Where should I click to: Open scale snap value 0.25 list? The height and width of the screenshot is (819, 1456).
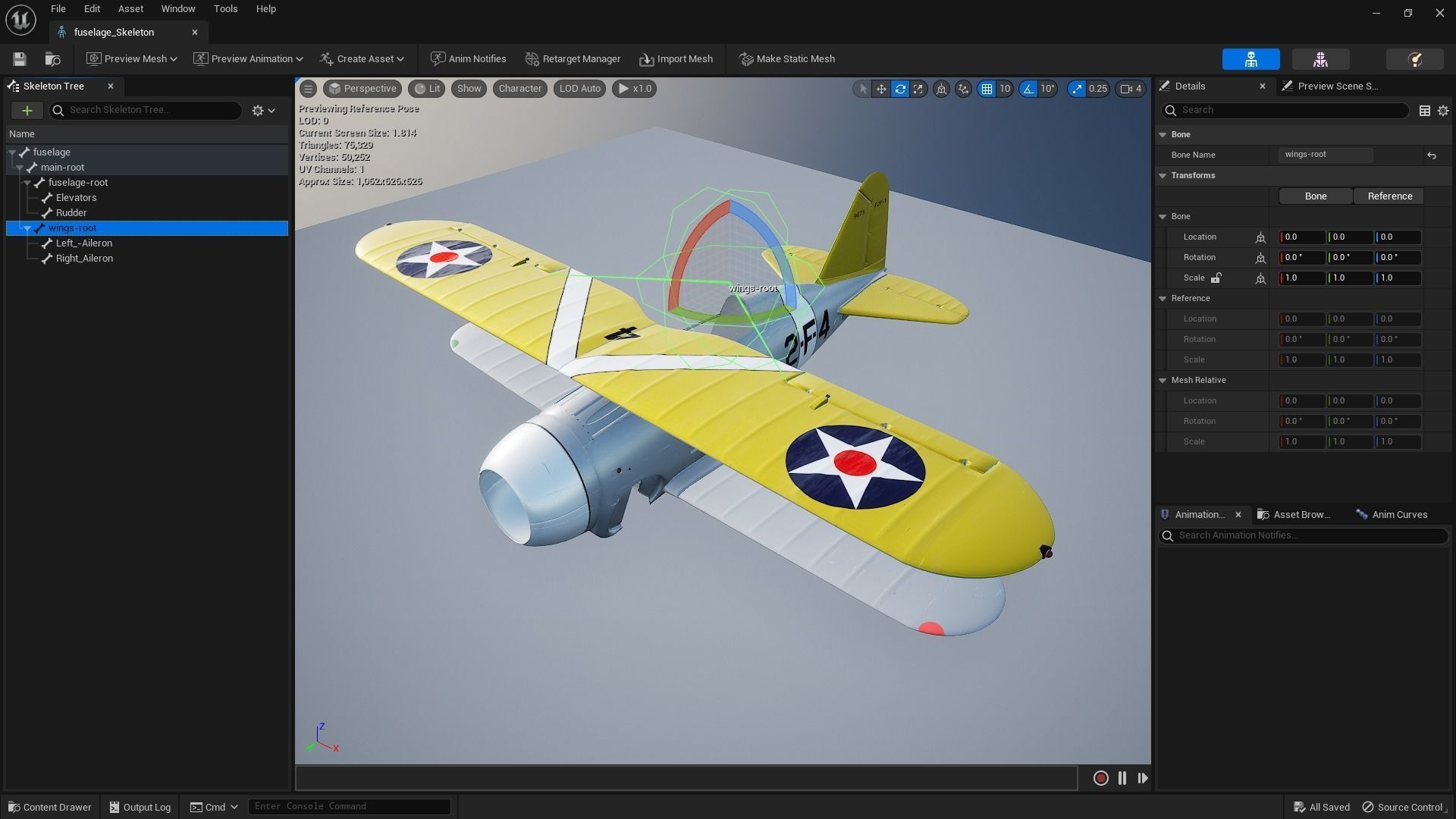1098,89
